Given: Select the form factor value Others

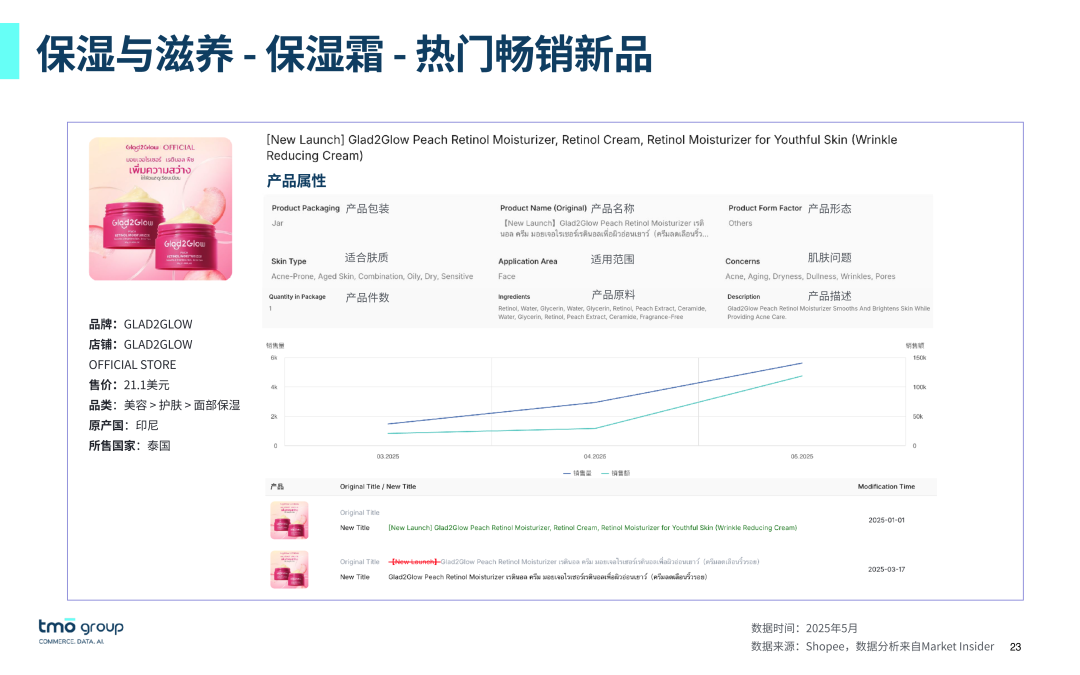Looking at the screenshot, I should (740, 223).
